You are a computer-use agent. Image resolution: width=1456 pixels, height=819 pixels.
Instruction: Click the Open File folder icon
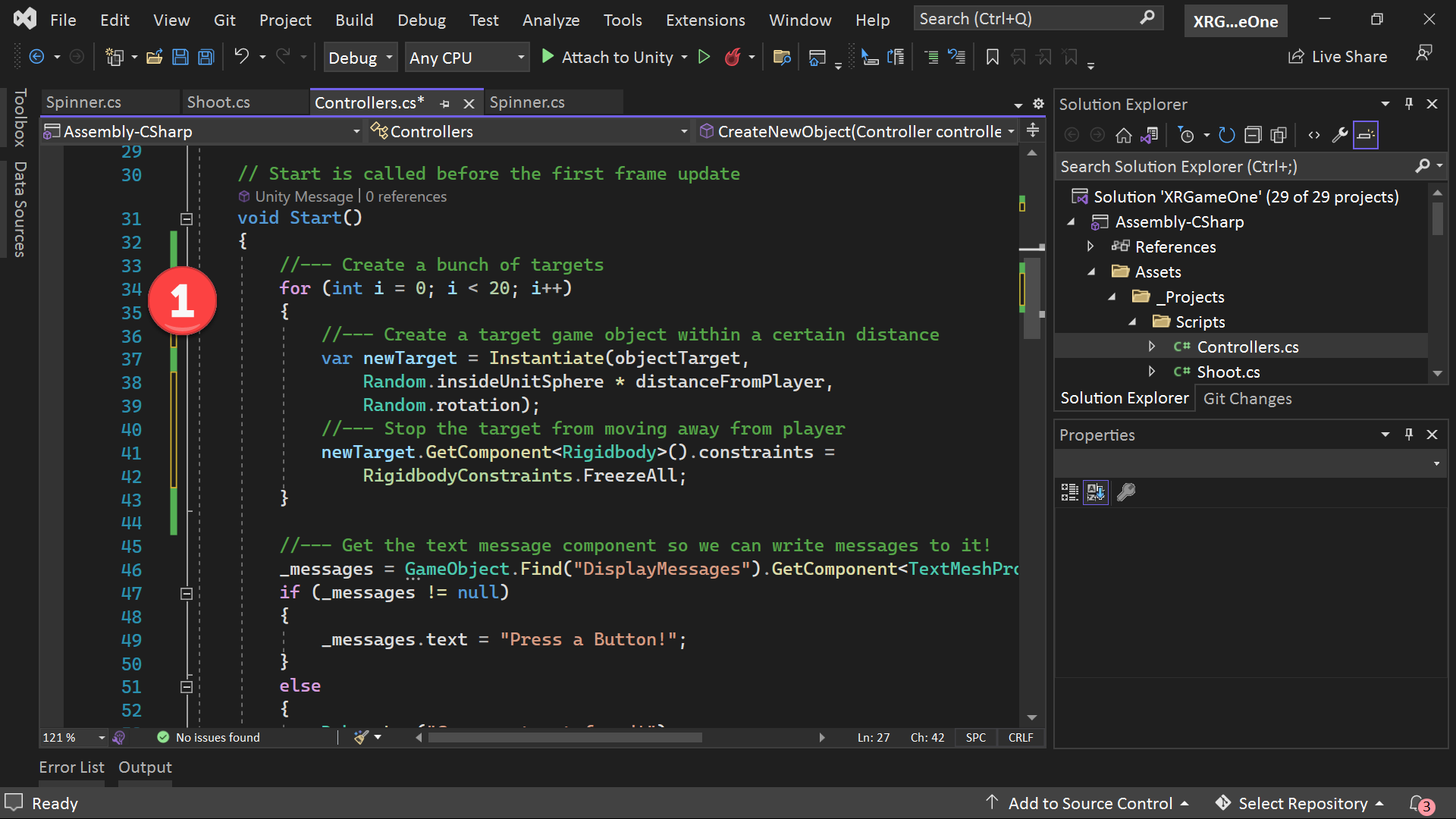[155, 57]
